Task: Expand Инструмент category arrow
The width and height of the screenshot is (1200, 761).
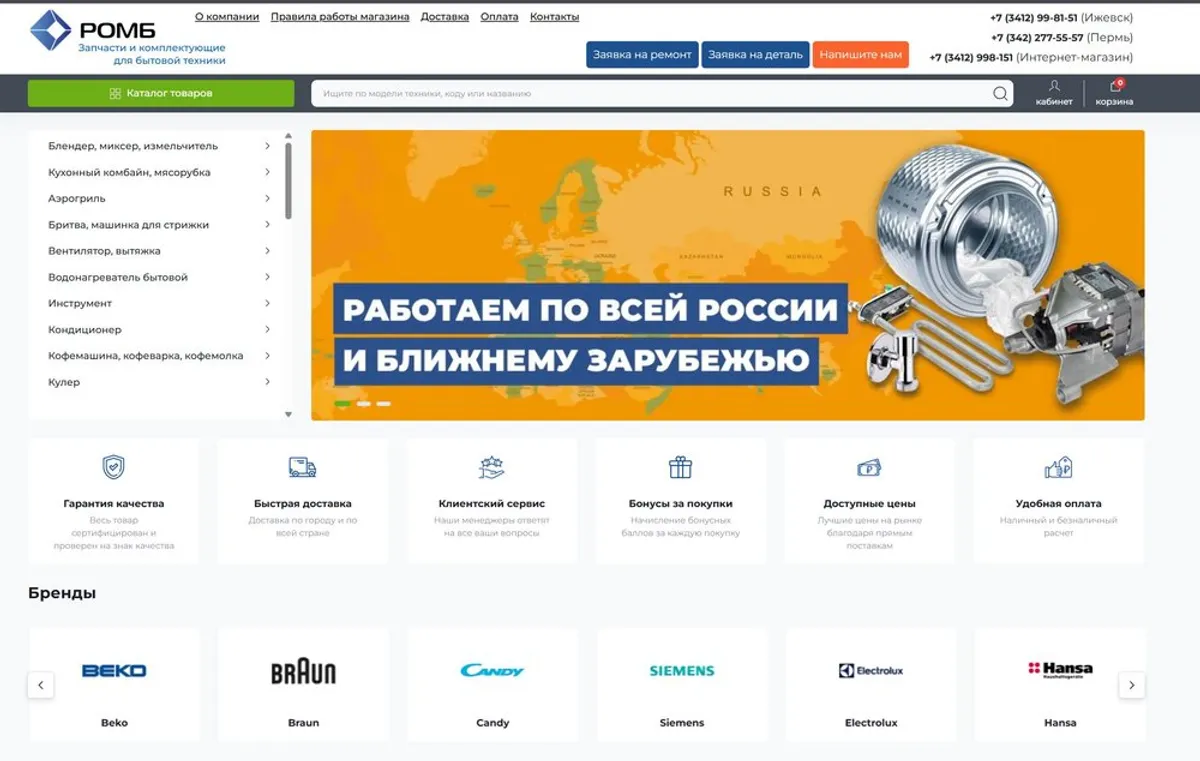Action: [x=267, y=303]
